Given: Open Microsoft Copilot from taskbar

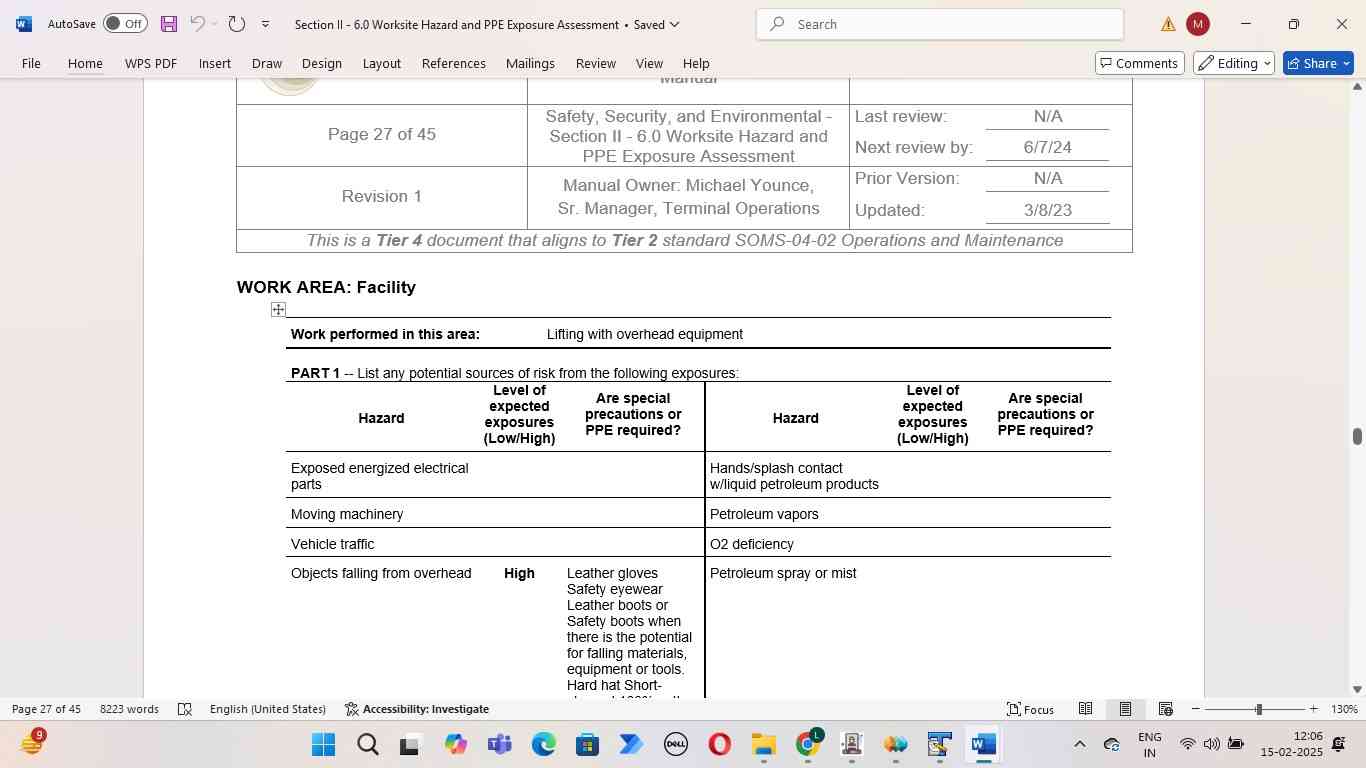Looking at the screenshot, I should coord(456,745).
